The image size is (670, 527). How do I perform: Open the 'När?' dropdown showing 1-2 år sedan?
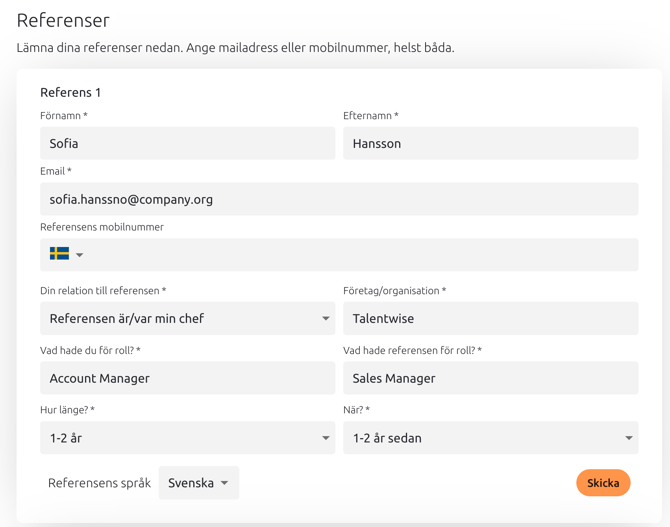[x=491, y=438]
